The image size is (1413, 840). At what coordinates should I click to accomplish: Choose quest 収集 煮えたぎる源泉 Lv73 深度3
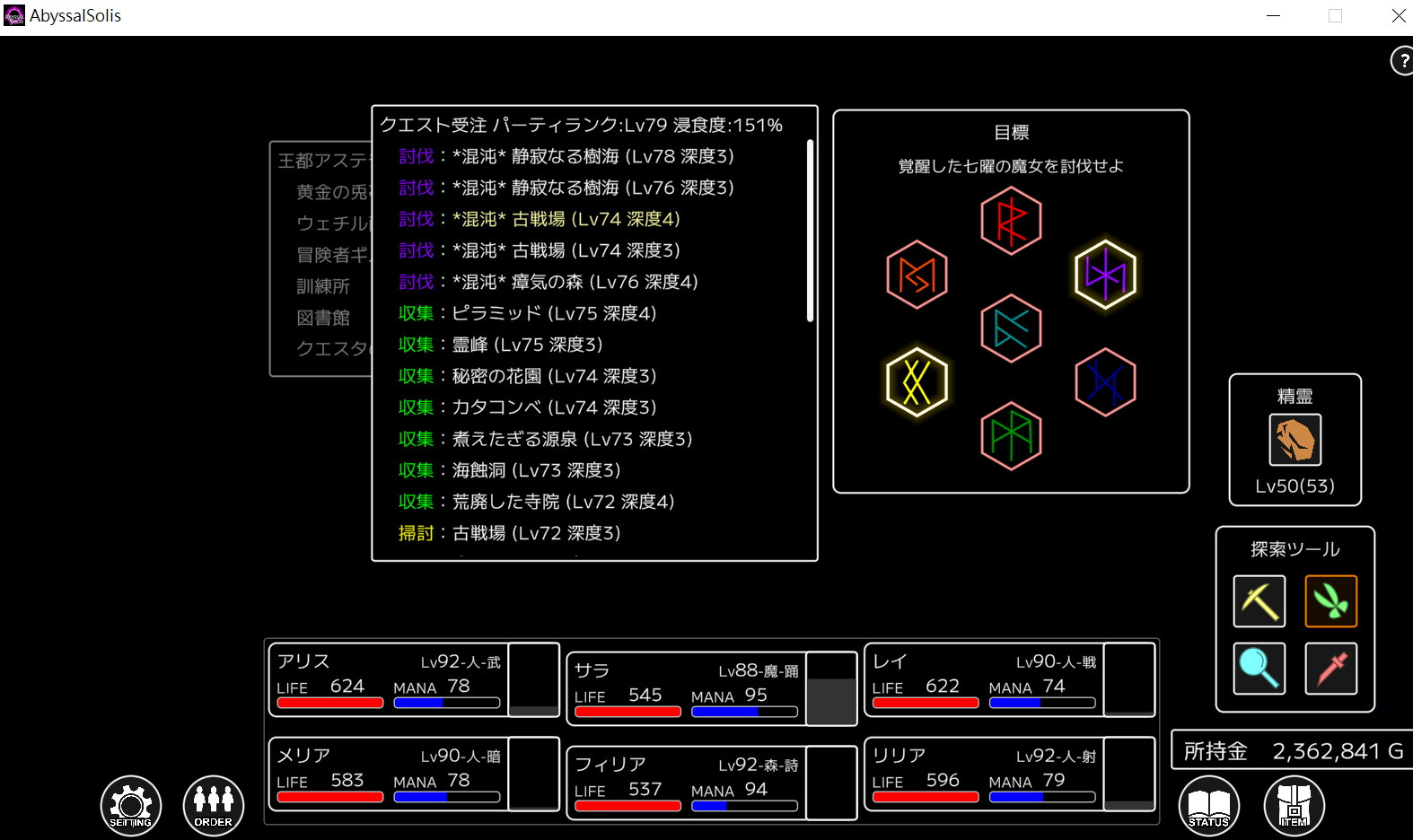pos(545,439)
